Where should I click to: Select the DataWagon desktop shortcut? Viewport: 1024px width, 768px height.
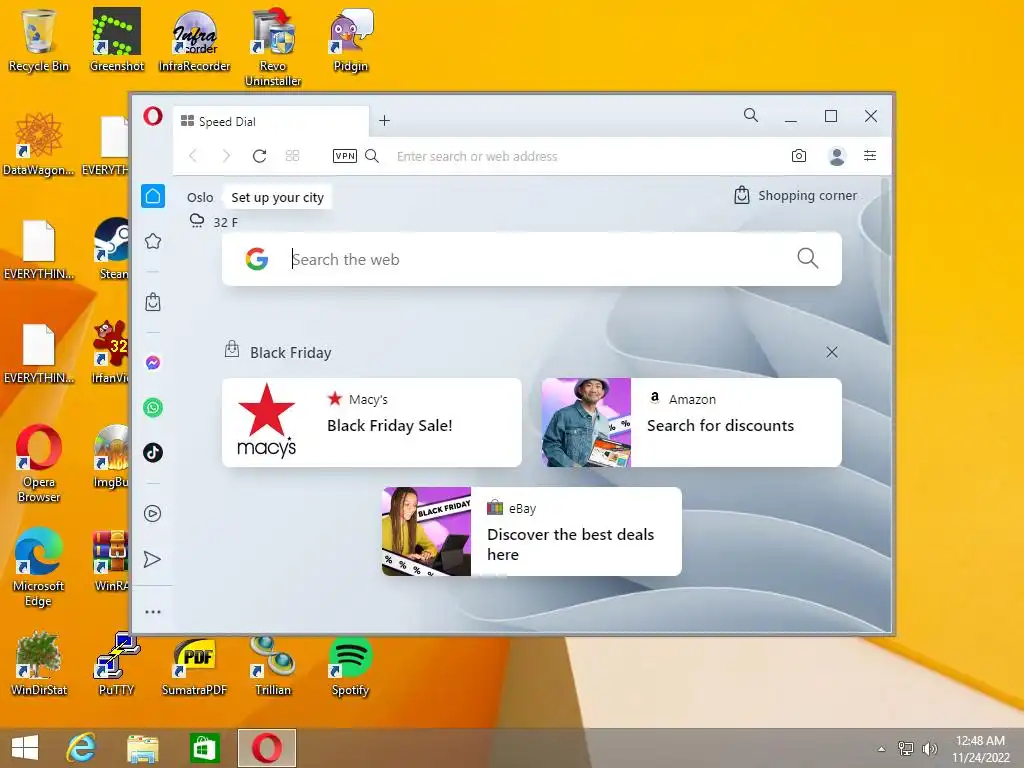click(x=39, y=144)
